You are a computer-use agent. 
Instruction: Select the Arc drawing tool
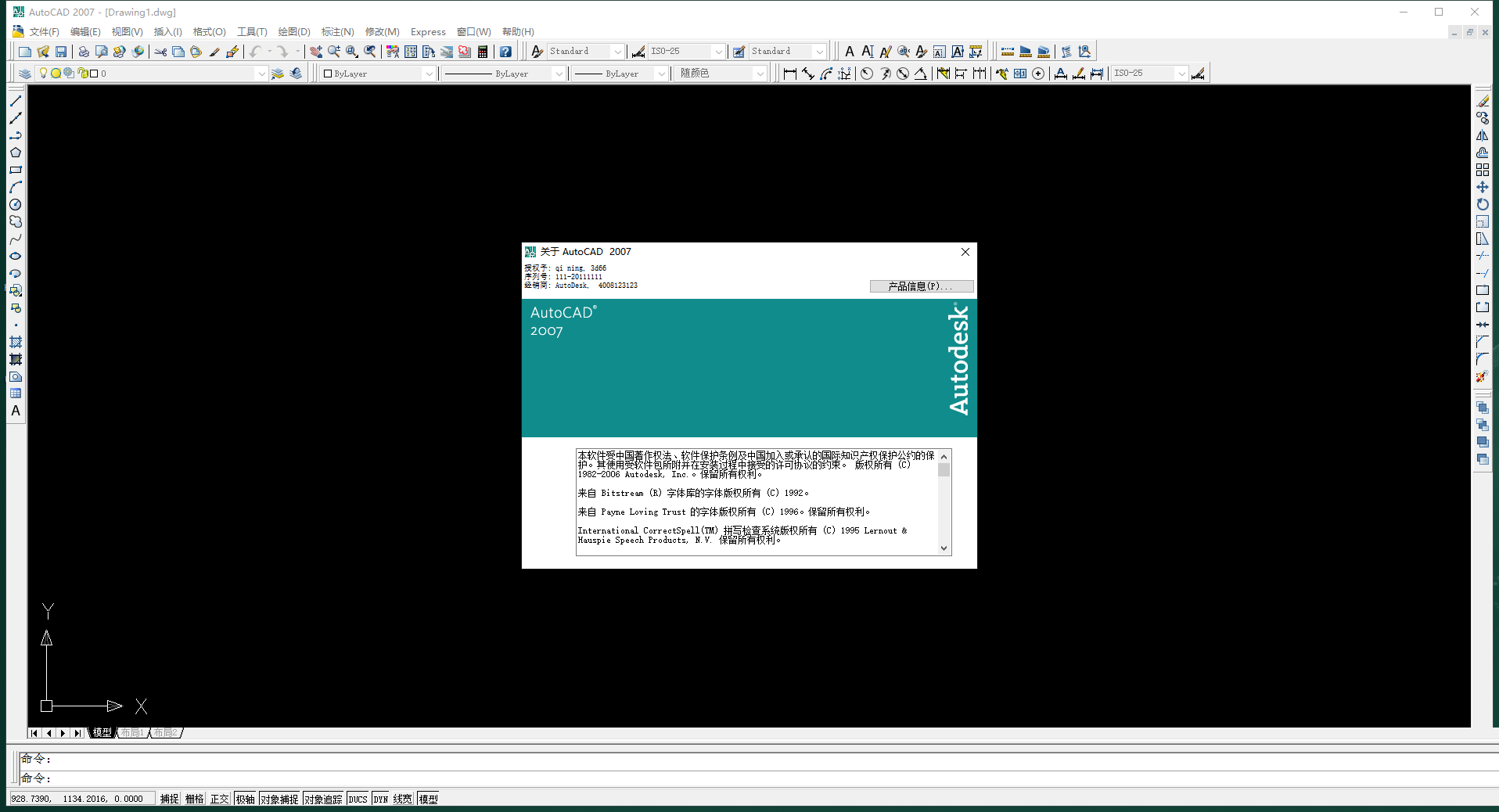(x=15, y=187)
